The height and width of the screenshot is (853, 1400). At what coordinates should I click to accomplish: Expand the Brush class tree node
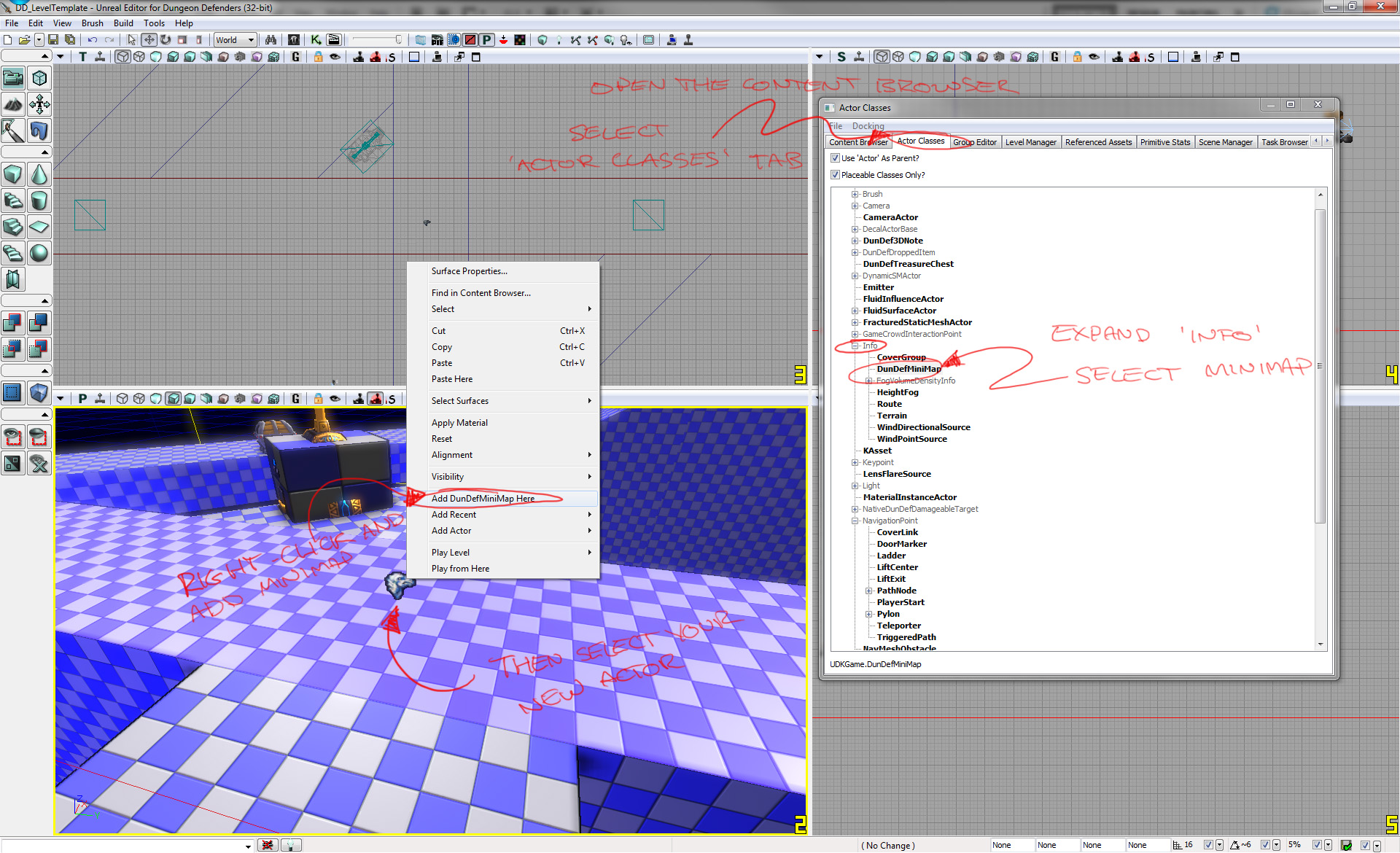pos(855,194)
